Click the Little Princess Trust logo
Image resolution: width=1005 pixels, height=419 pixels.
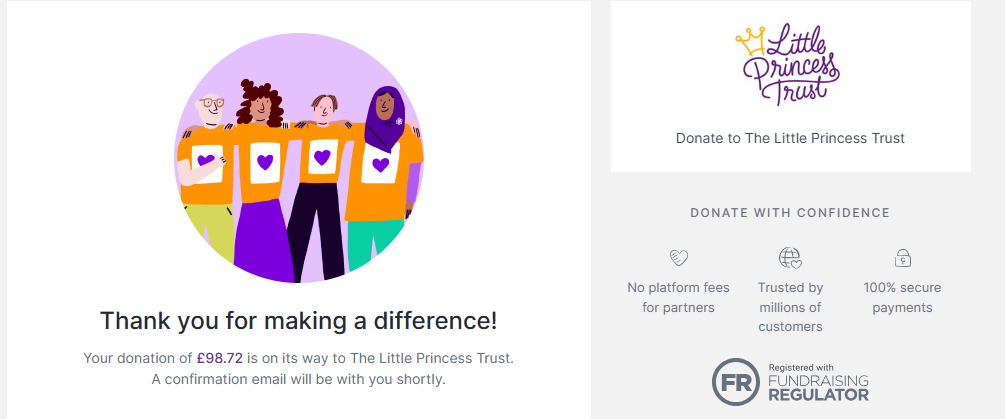pyautogui.click(x=788, y=65)
